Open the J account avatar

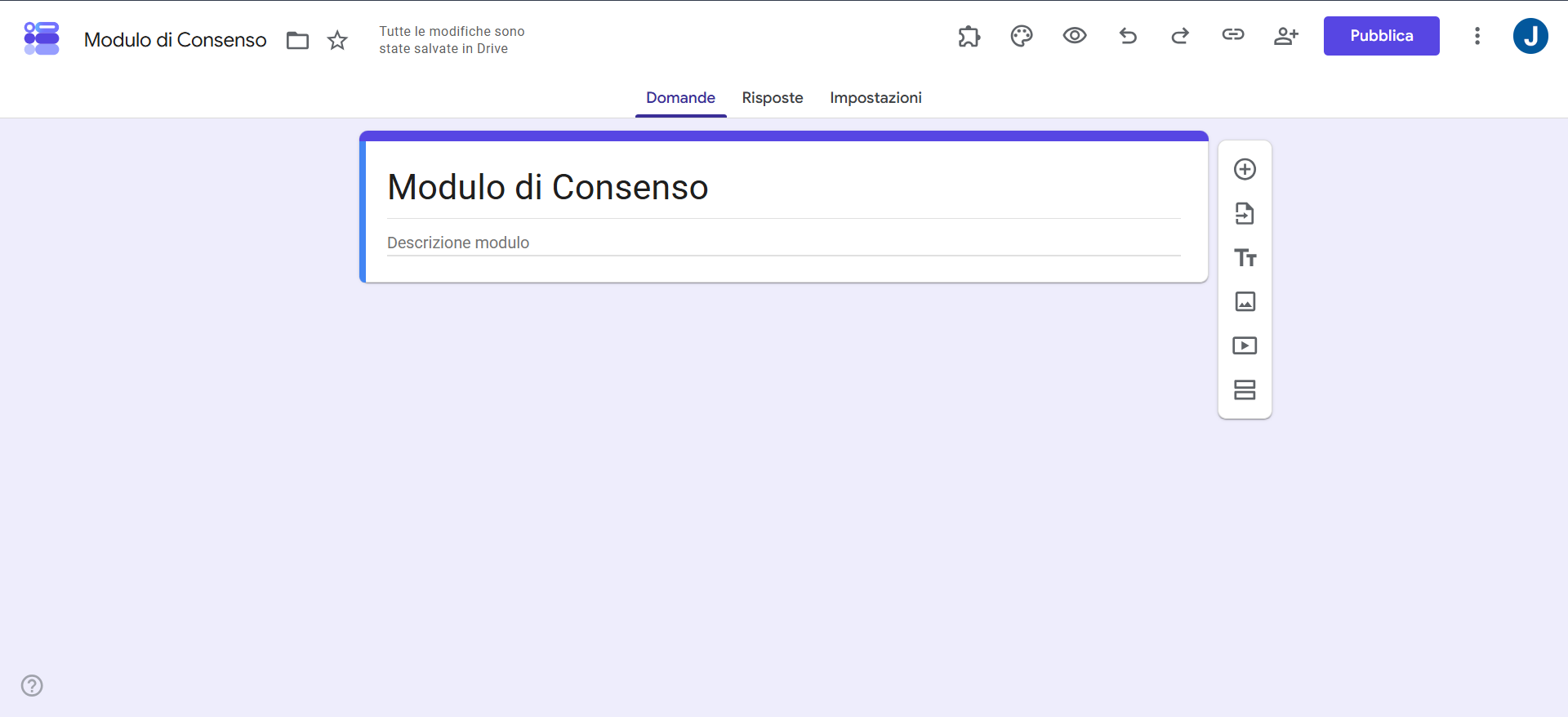tap(1530, 36)
